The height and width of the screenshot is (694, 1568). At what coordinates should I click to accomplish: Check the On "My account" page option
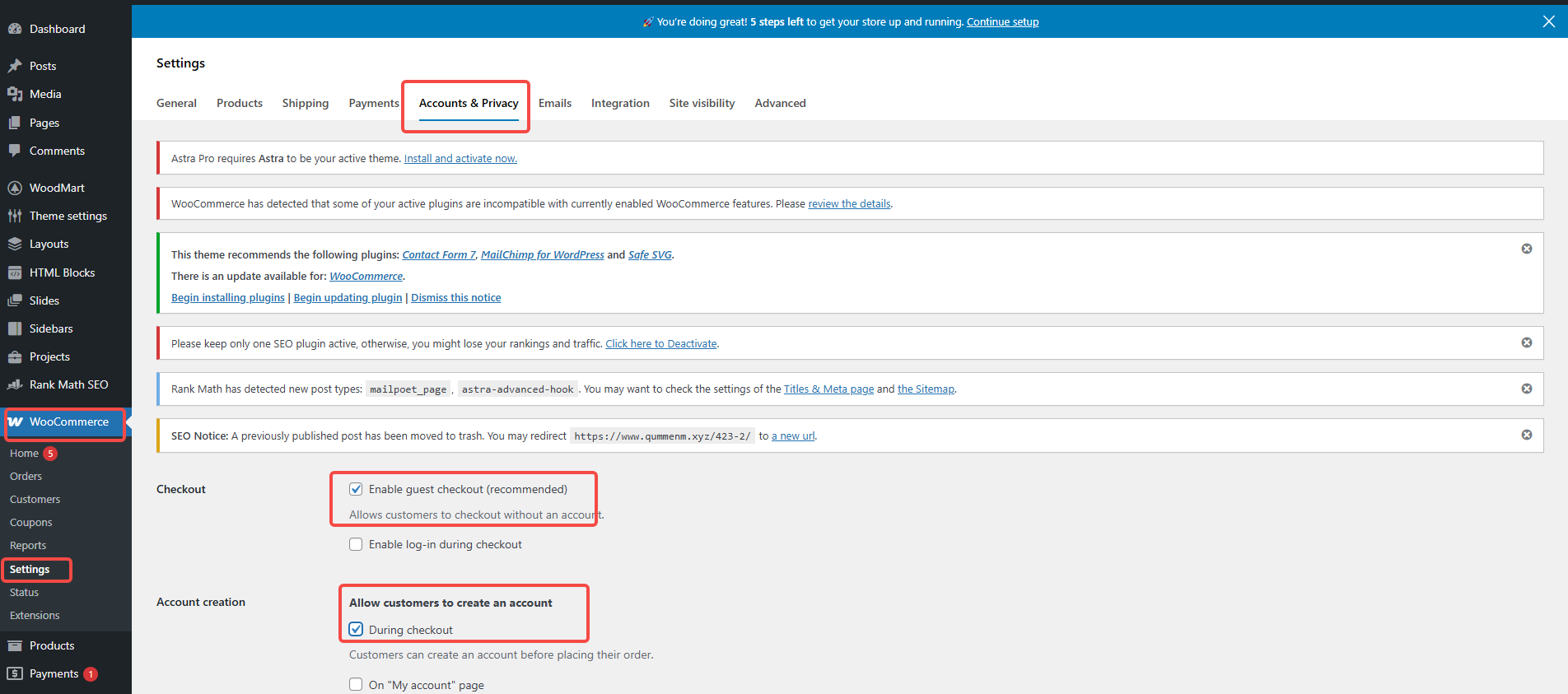click(356, 684)
